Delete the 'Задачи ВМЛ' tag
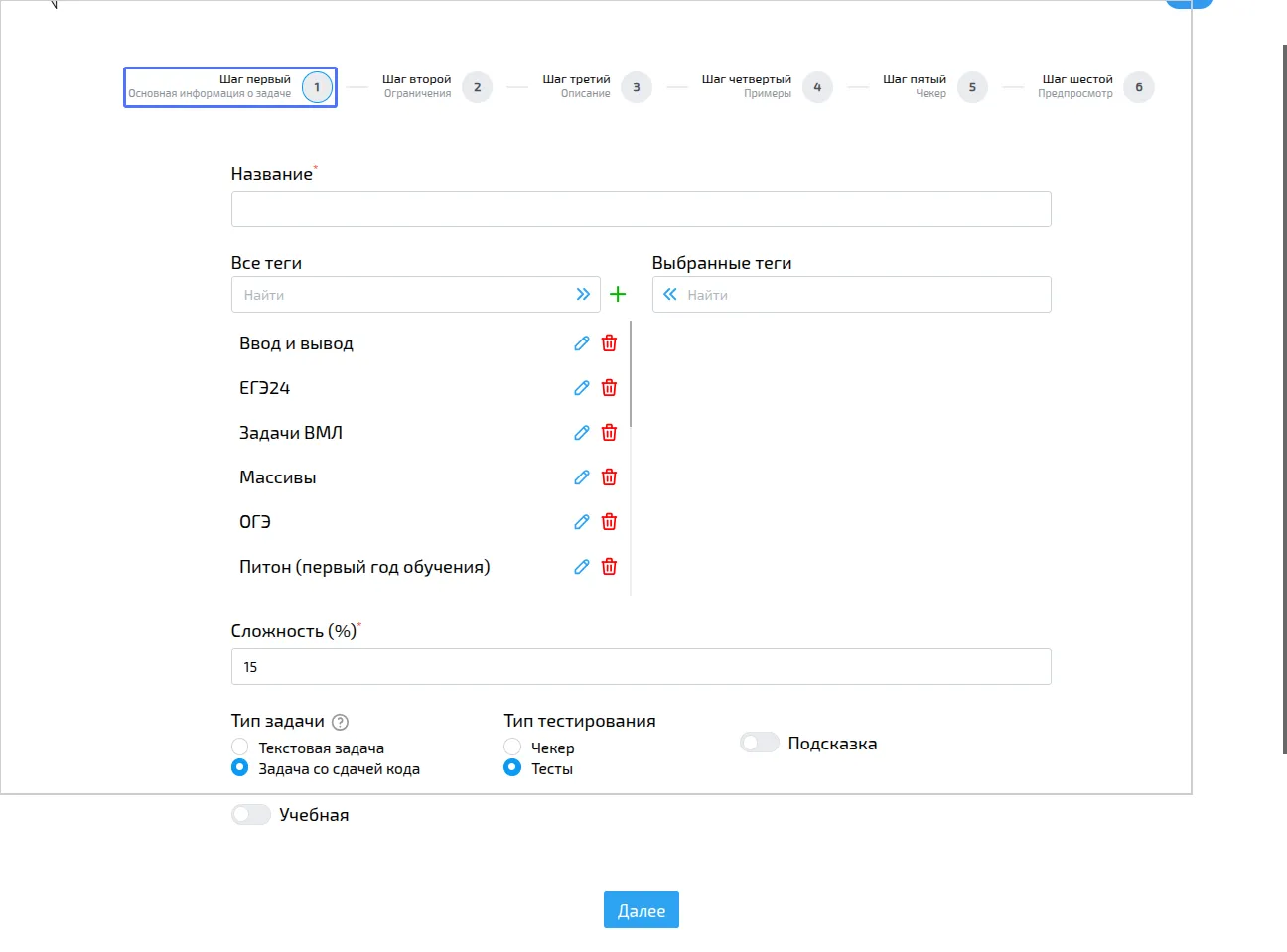Image resolution: width=1287 pixels, height=952 pixels. tap(608, 432)
